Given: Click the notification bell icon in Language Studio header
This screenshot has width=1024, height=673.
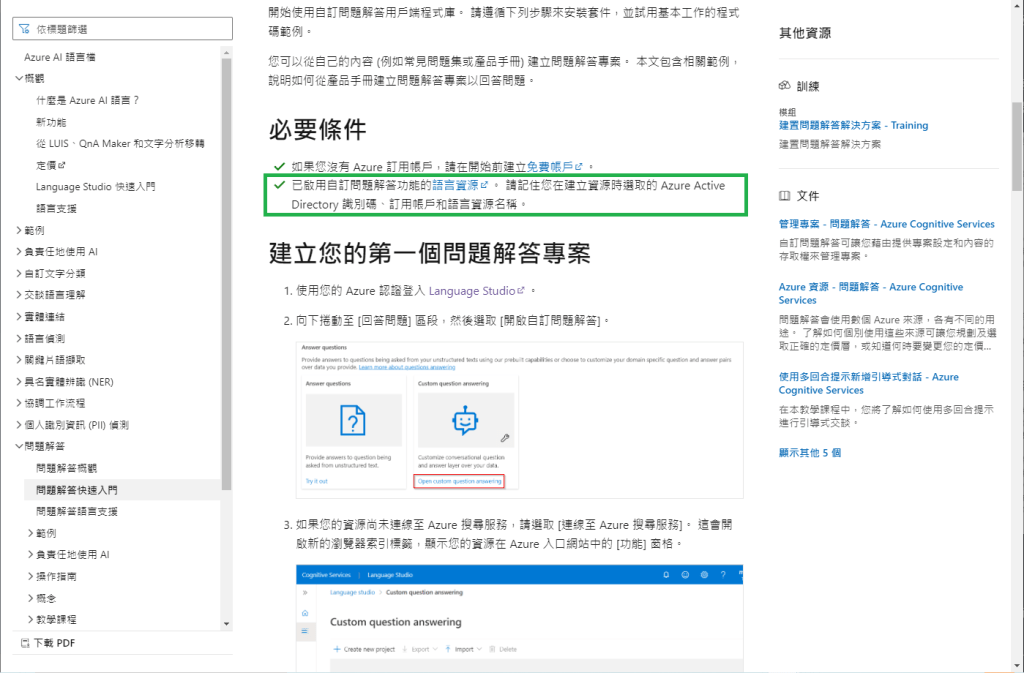Looking at the screenshot, I should [666, 575].
